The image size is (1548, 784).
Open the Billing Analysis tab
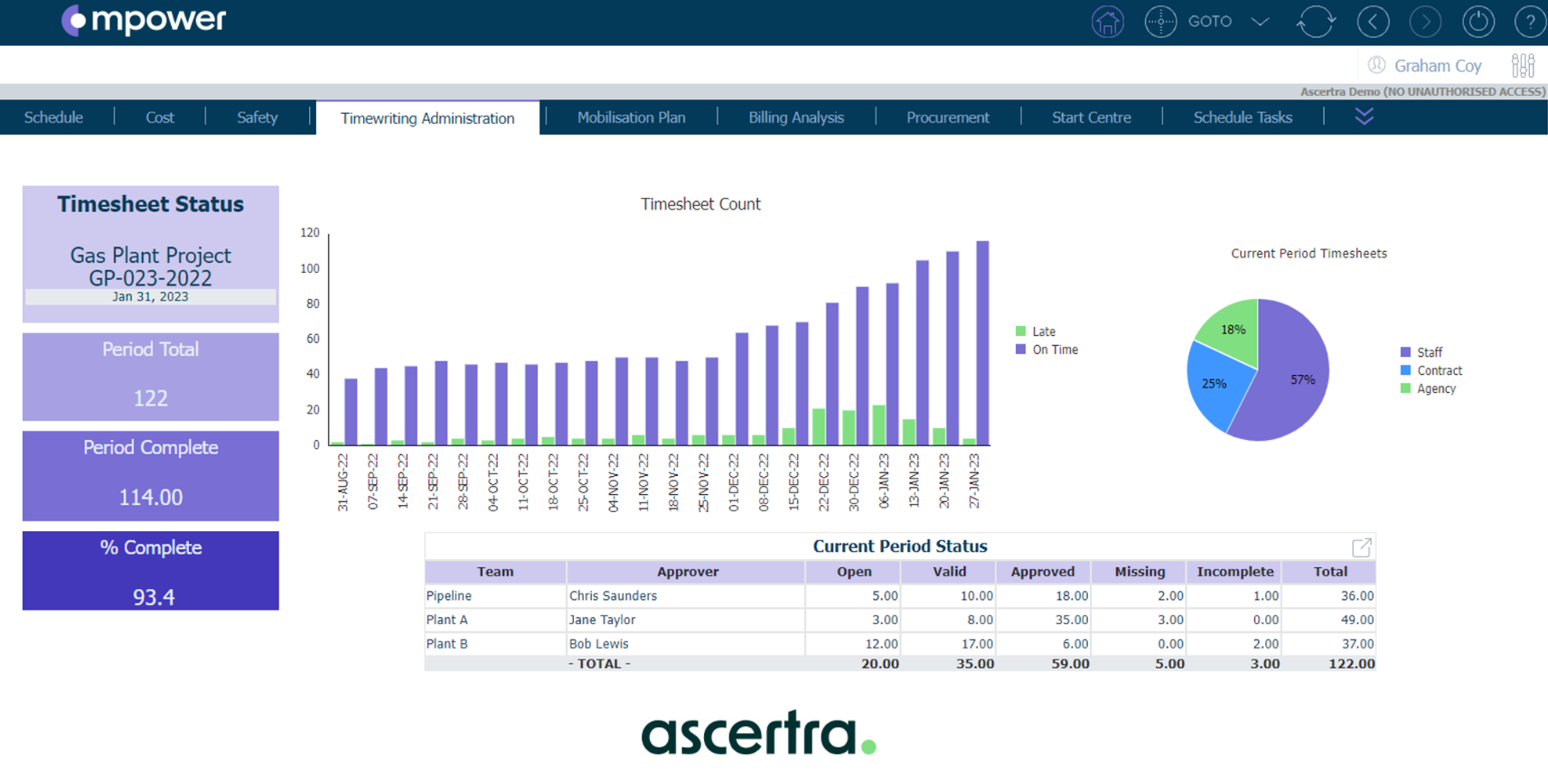click(x=795, y=117)
